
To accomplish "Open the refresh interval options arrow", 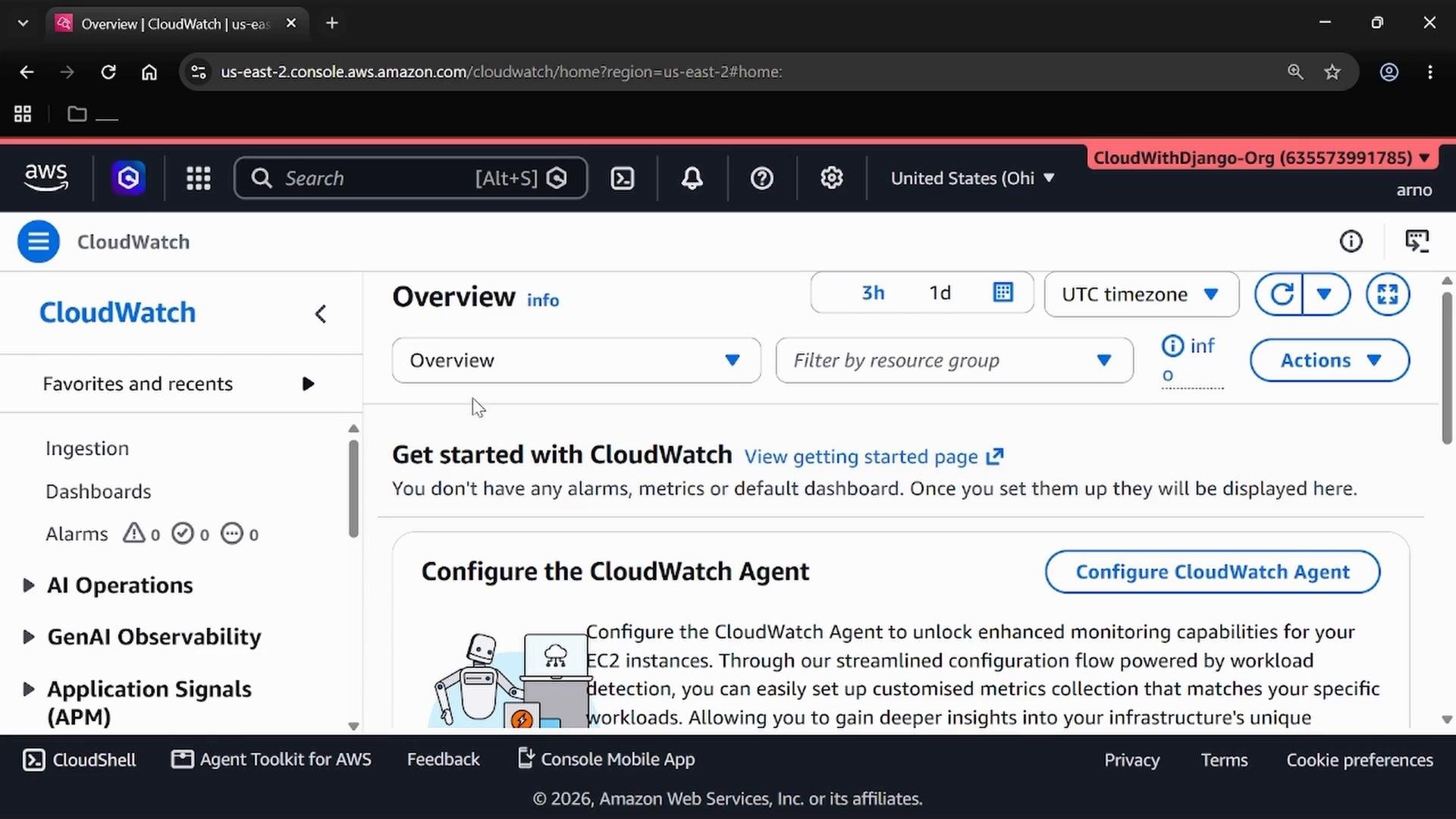I will (x=1325, y=294).
